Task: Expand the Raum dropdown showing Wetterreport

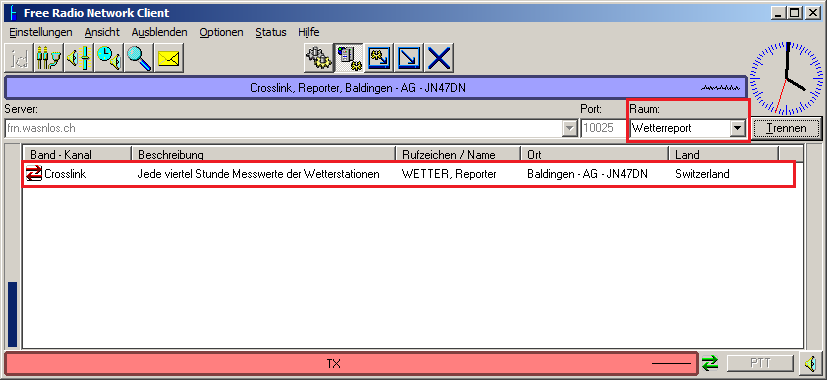Action: coord(737,128)
